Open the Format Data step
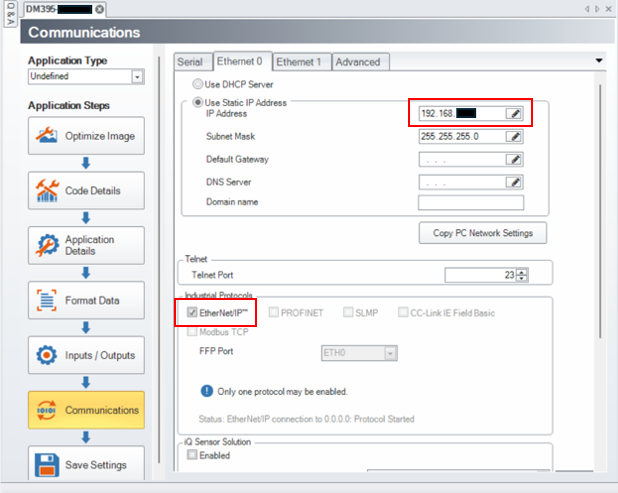 click(85, 300)
